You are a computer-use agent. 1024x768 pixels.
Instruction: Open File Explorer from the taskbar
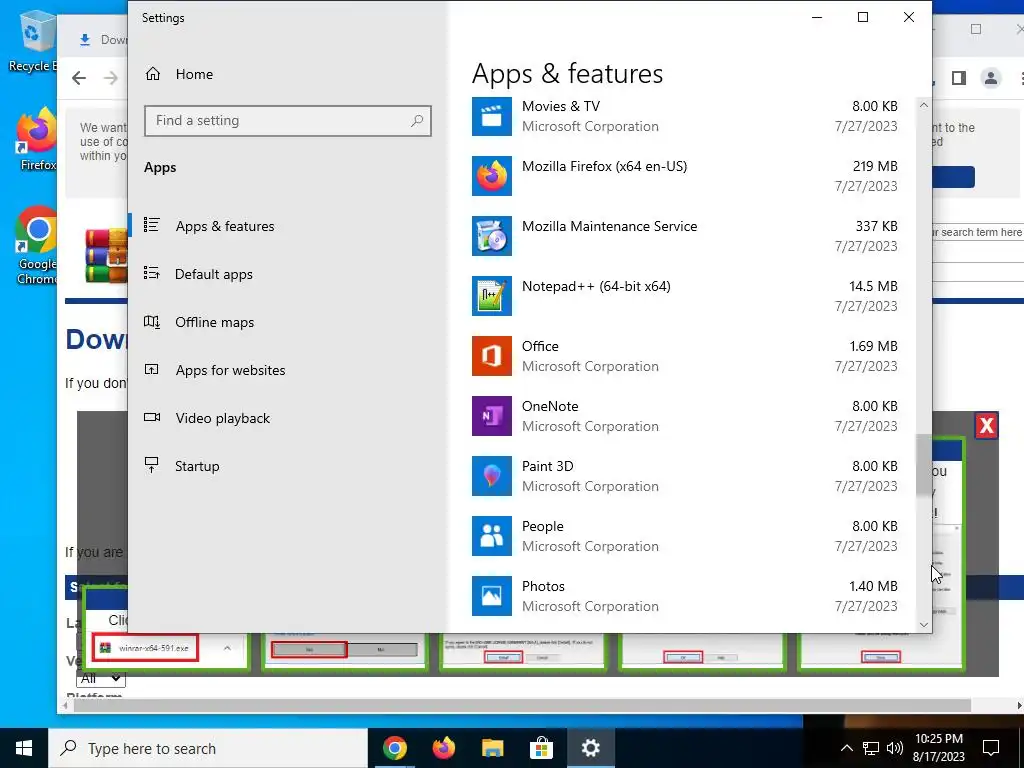[x=493, y=748]
